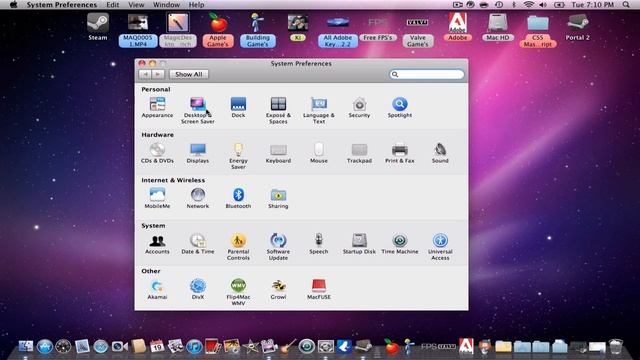Open the MacFUSE preference pane

coord(319,289)
